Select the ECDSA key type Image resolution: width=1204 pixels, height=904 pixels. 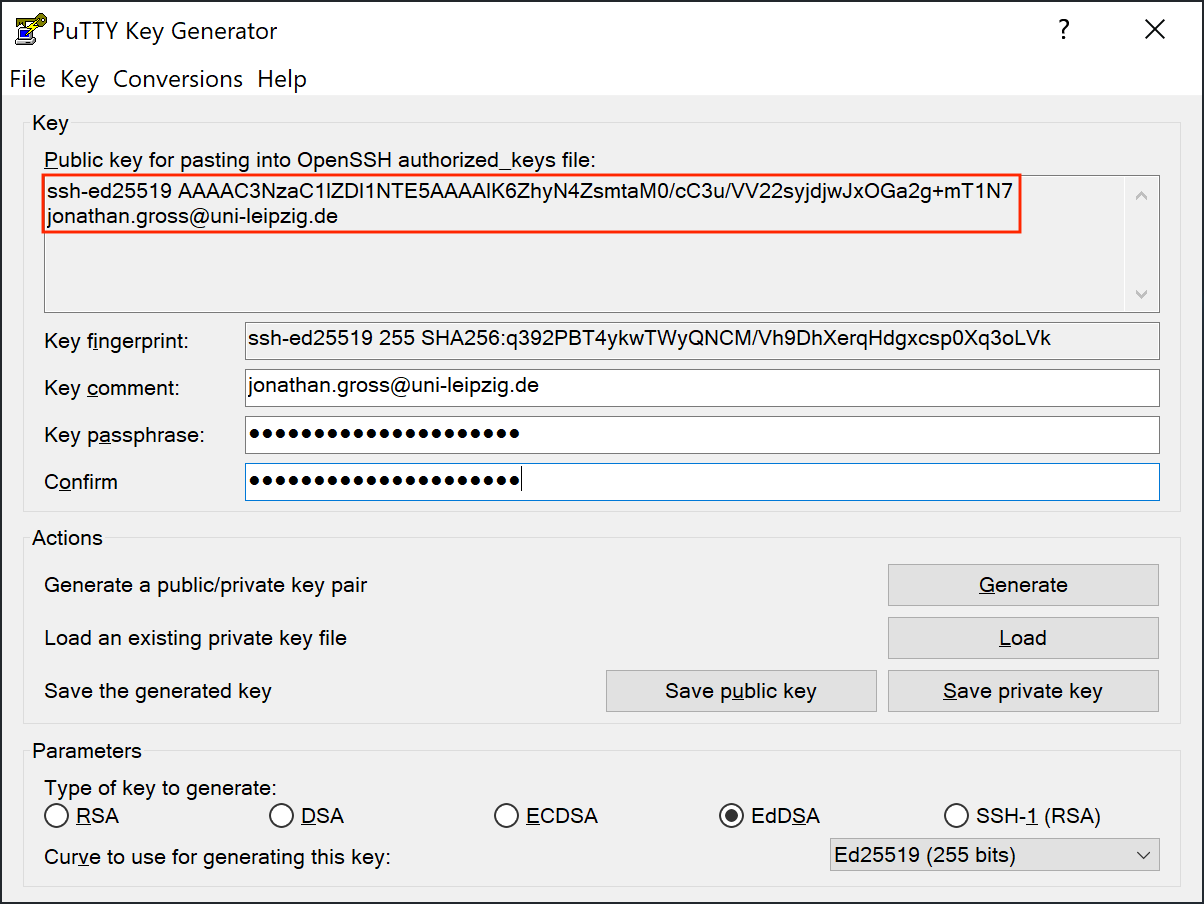[546, 816]
